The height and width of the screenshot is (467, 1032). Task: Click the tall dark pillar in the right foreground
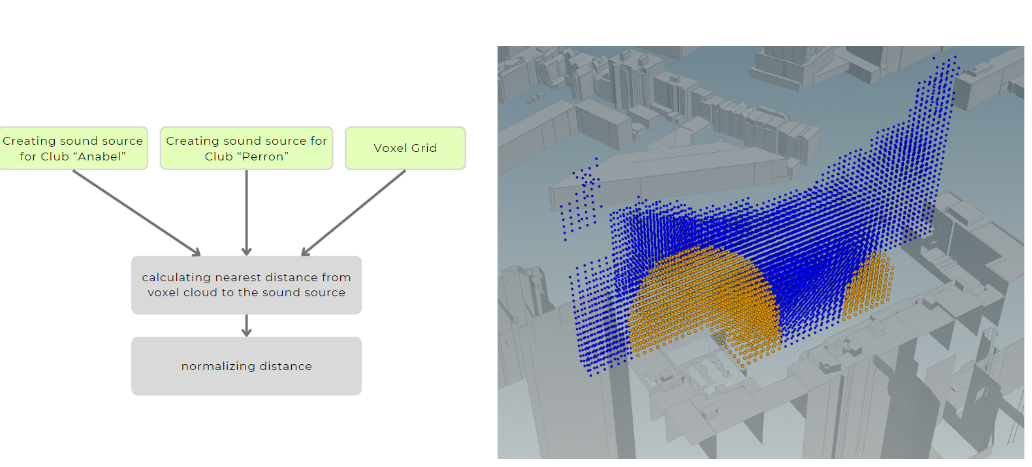click(x=905, y=400)
